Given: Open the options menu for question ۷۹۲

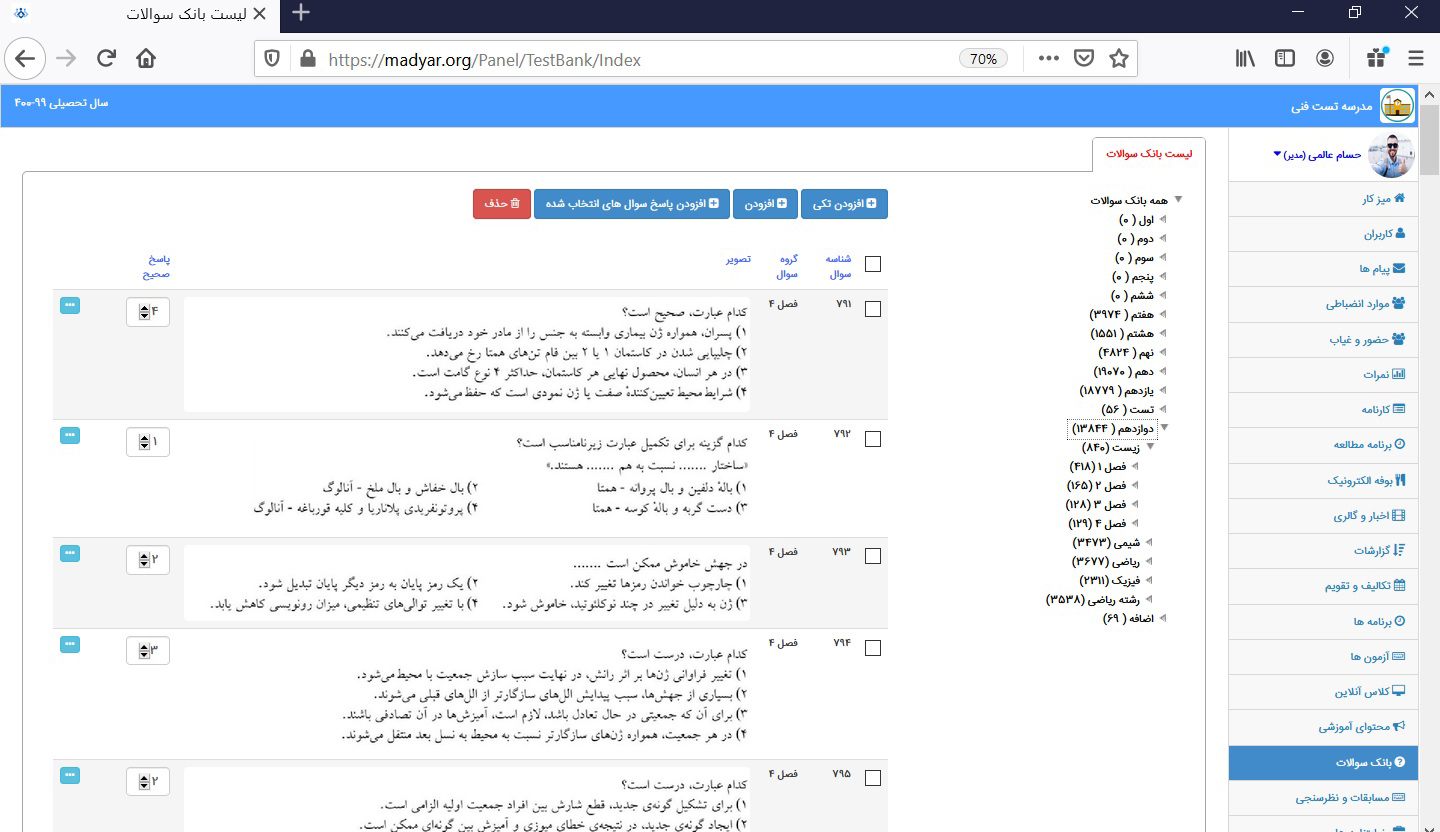Looking at the screenshot, I should pos(69,435).
